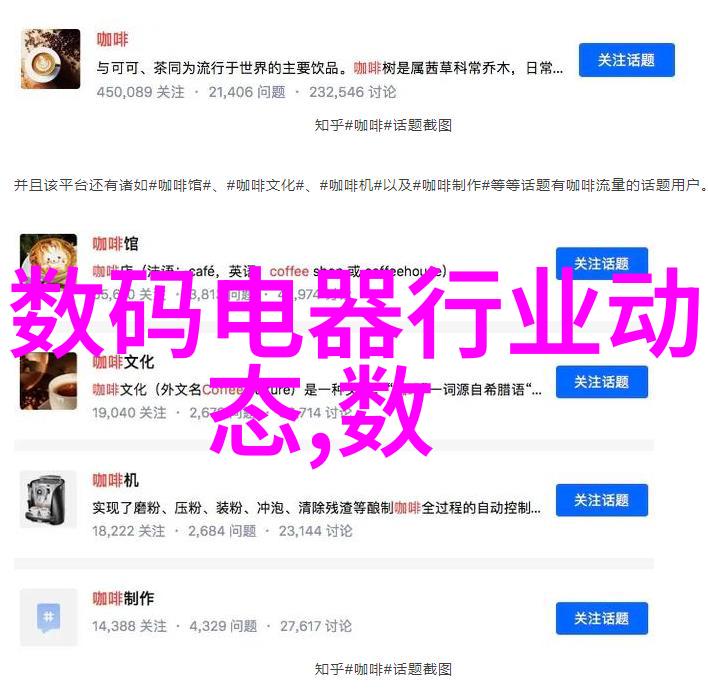Screen dimensions: 708x700
Task: Open the 咖啡文化 topic title link
Action: 123,362
